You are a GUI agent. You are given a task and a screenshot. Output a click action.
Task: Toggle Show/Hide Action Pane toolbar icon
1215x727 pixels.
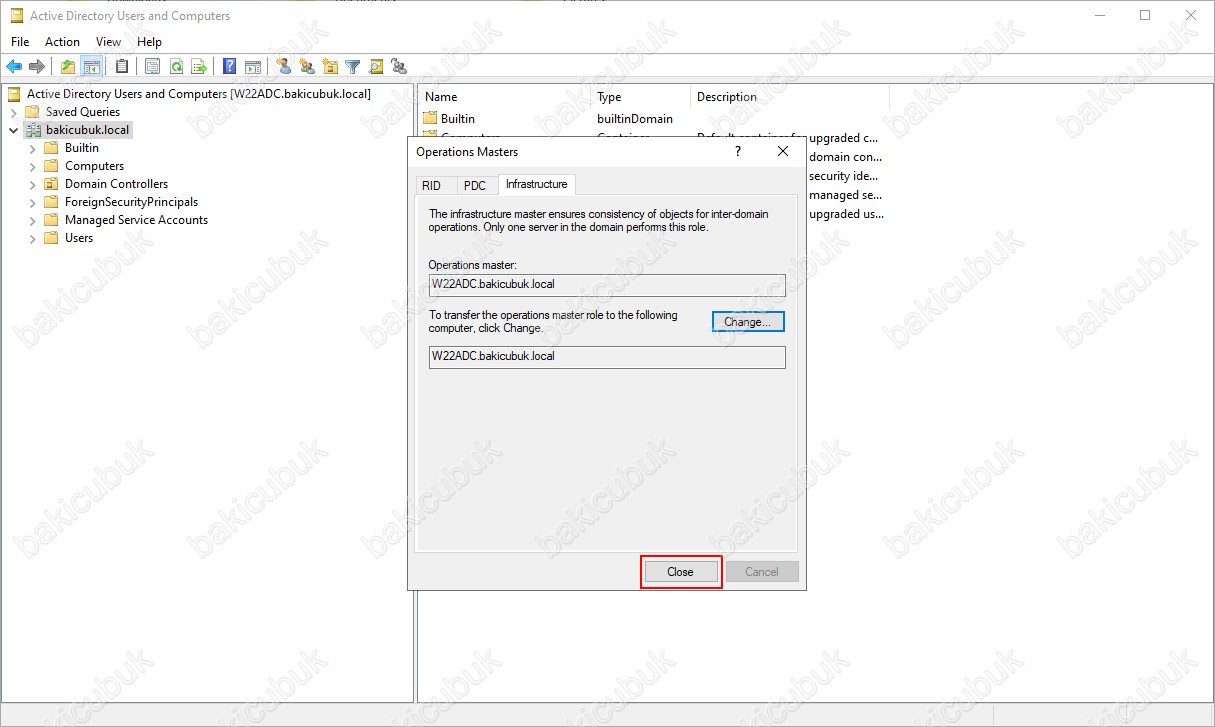tap(253, 67)
